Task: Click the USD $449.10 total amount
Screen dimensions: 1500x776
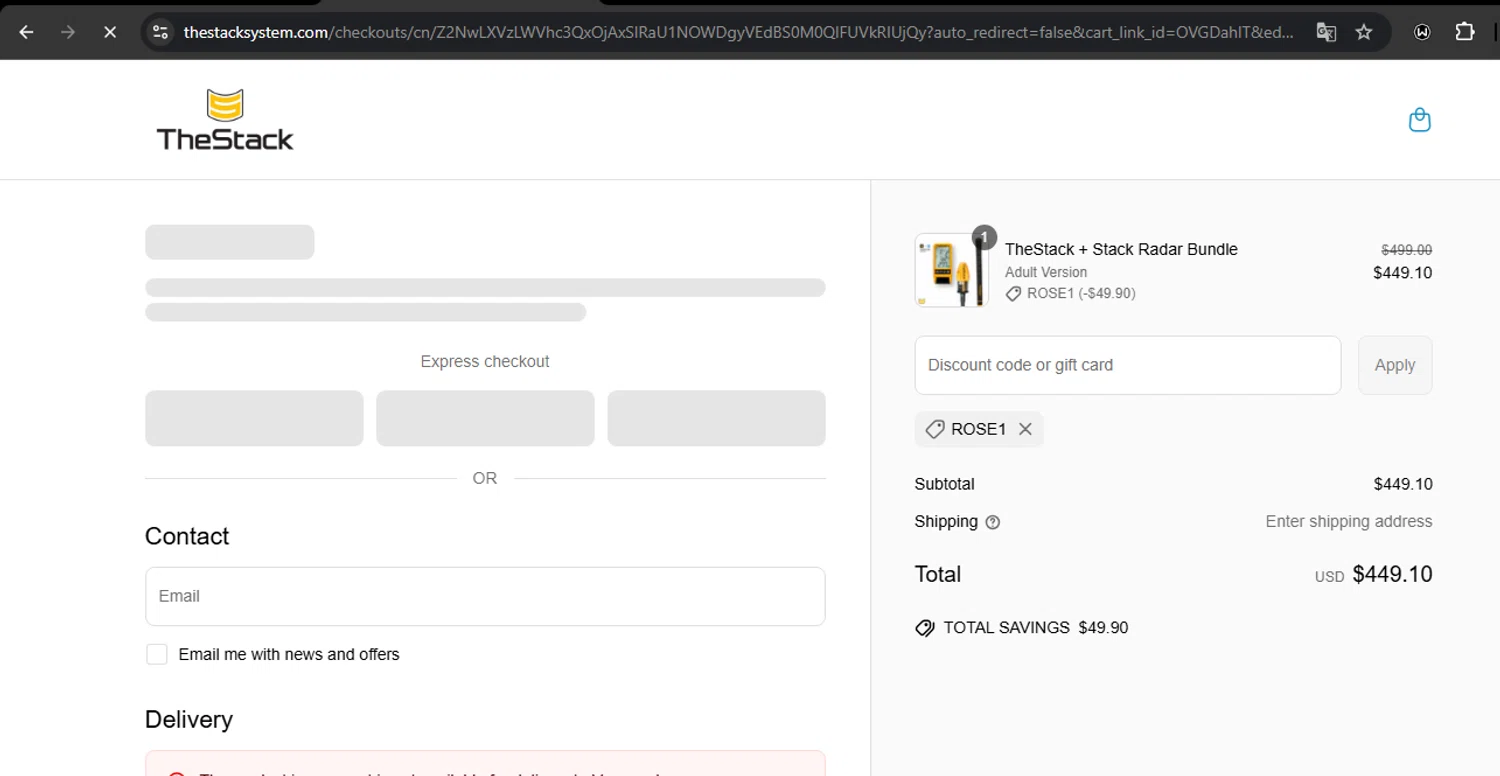Action: (x=1373, y=574)
